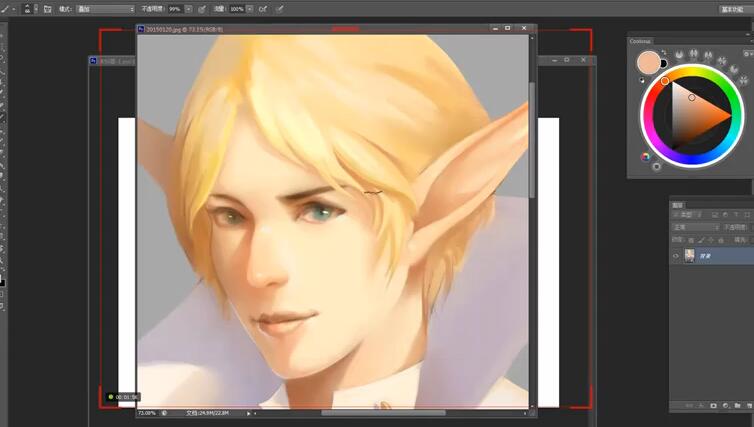Click the status bar info icon beside zoom
Viewport: 754px width, 427px height.
click(164, 413)
